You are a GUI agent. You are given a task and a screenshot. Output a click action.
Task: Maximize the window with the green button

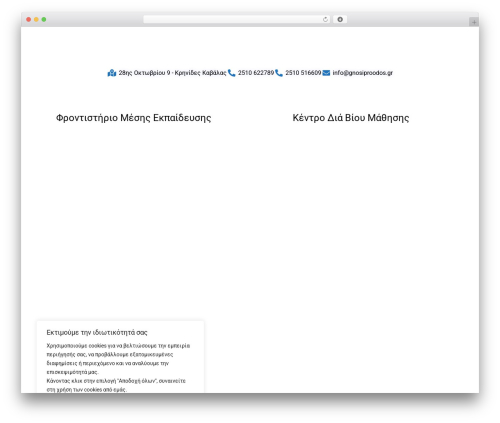click(x=44, y=19)
